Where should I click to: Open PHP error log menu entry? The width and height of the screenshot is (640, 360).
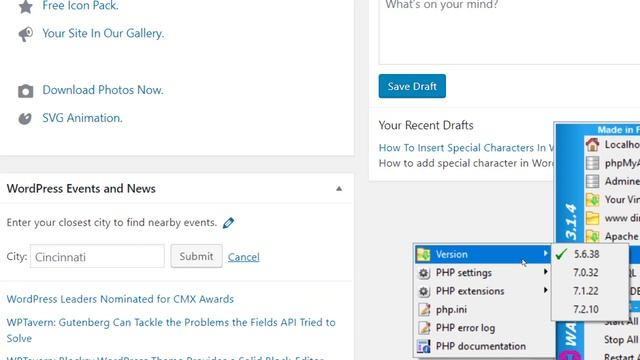[x=483, y=328]
